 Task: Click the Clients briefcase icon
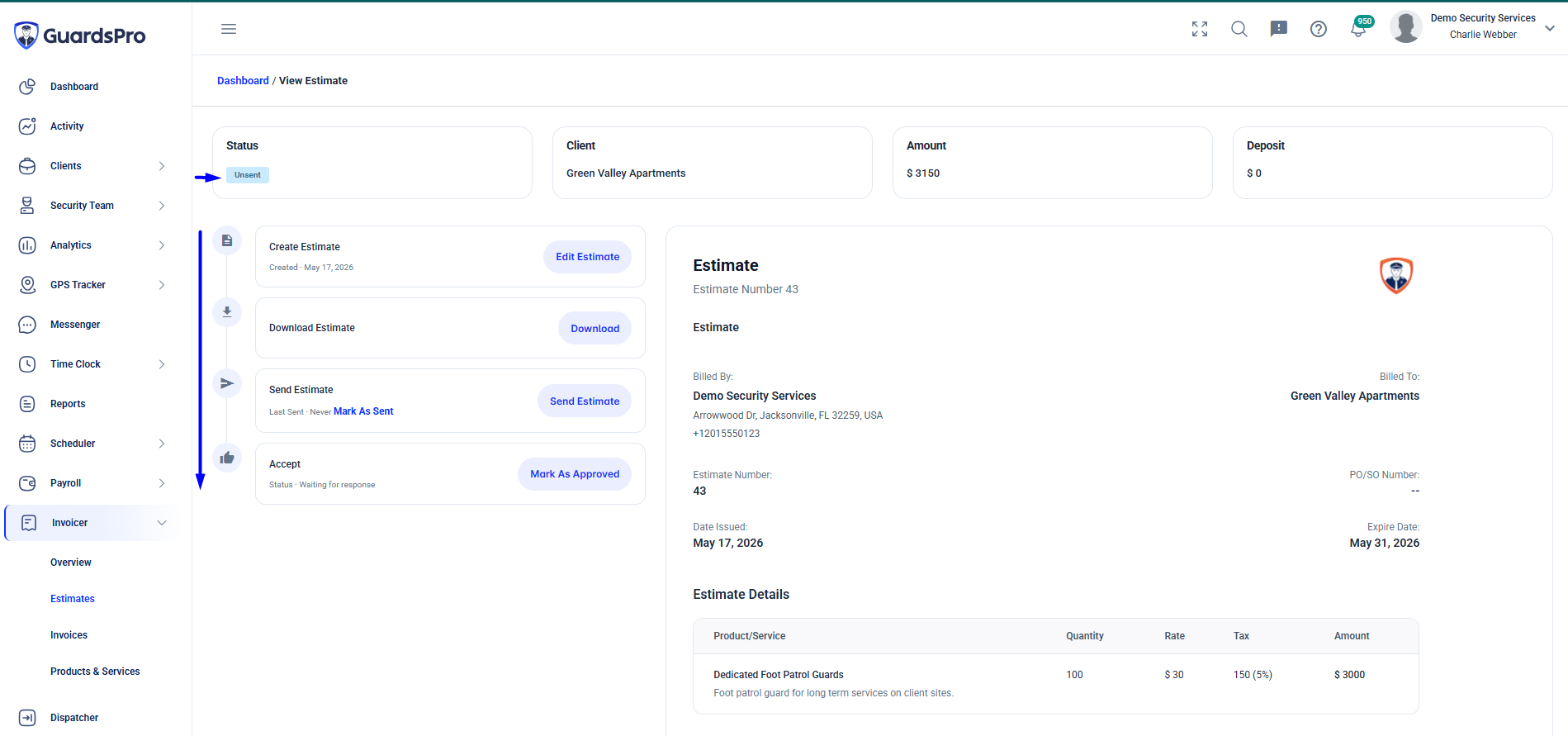(x=27, y=166)
